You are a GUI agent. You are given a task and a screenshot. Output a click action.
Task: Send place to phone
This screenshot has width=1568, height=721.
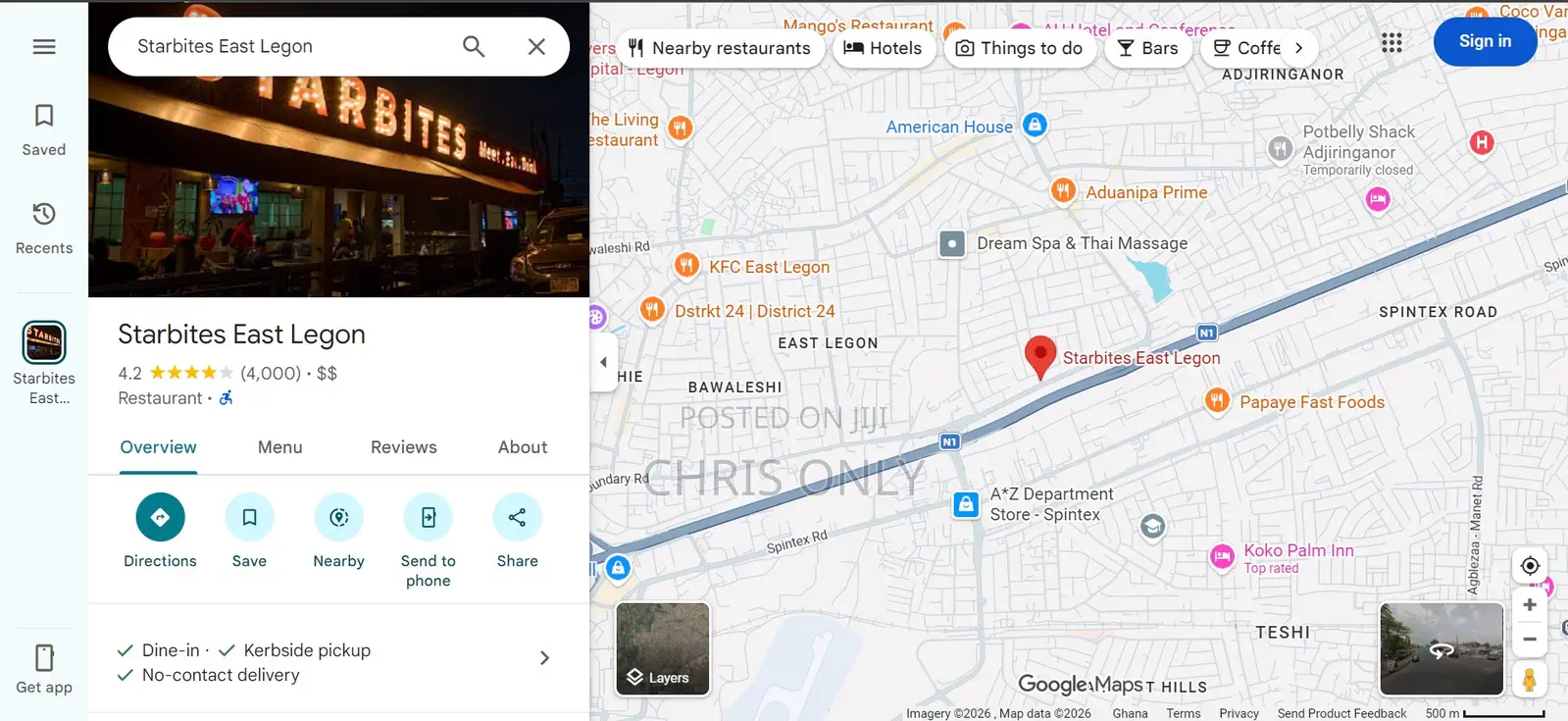(429, 541)
